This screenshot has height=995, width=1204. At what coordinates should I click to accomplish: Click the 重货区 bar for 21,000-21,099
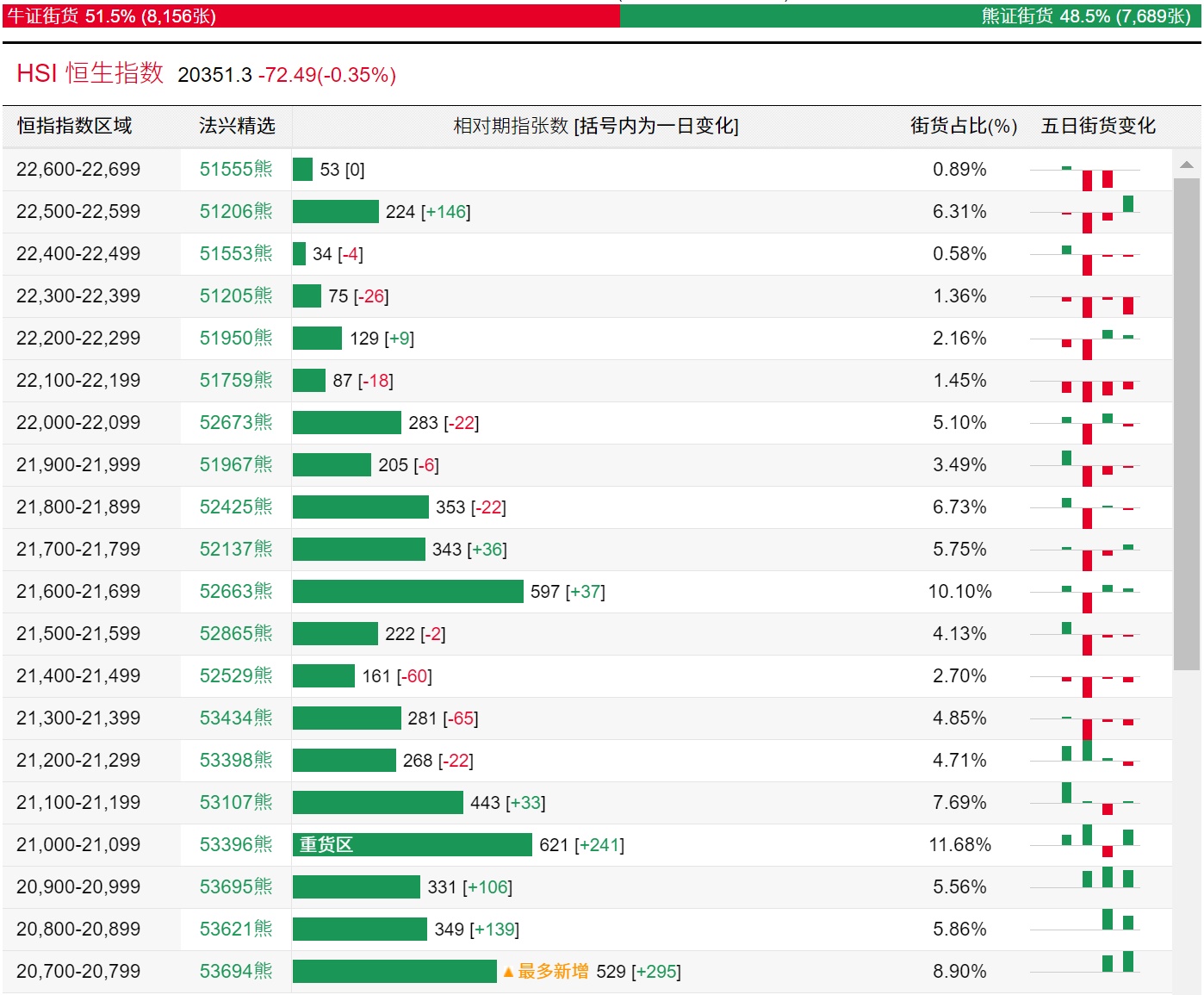pyautogui.click(x=413, y=844)
